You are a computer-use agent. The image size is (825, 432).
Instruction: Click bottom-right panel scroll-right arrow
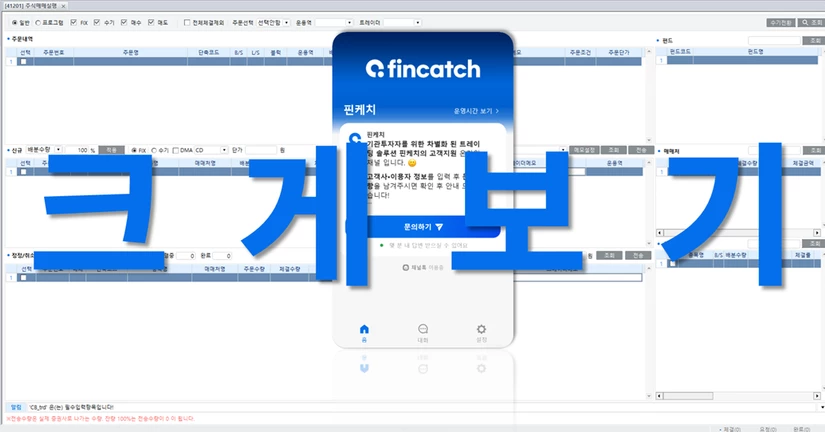click(x=817, y=396)
